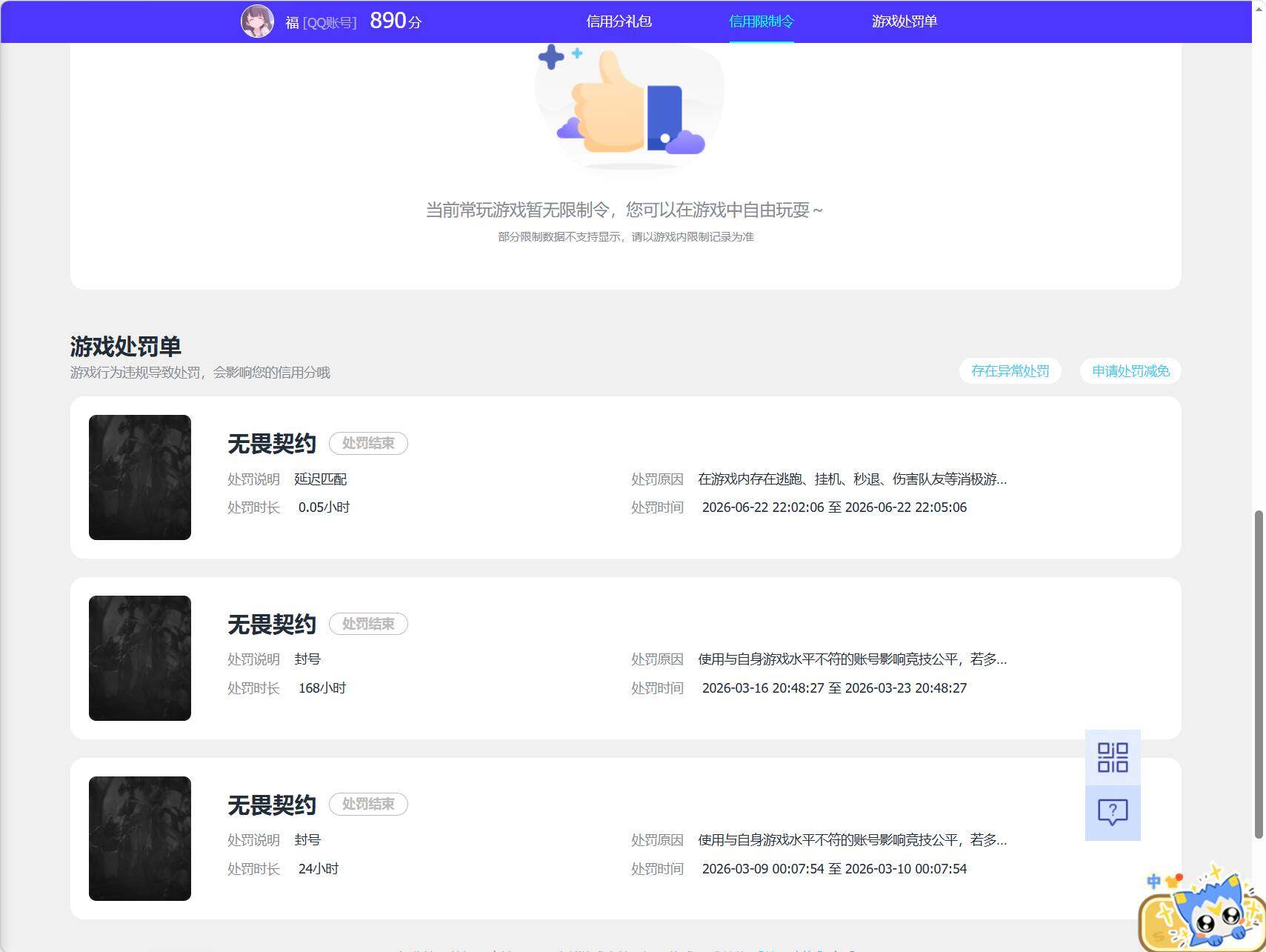This screenshot has height=952, width=1266.
Task: Click truncated 处罚原因 text of first entry
Action: point(852,479)
